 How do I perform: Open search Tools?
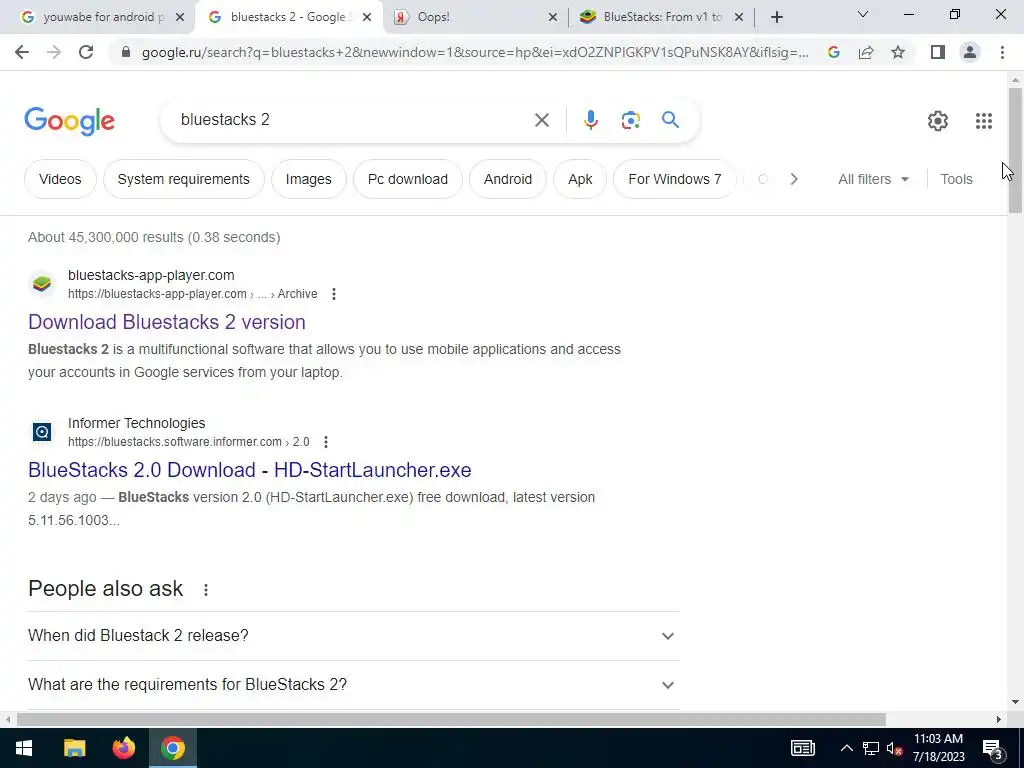pos(956,179)
